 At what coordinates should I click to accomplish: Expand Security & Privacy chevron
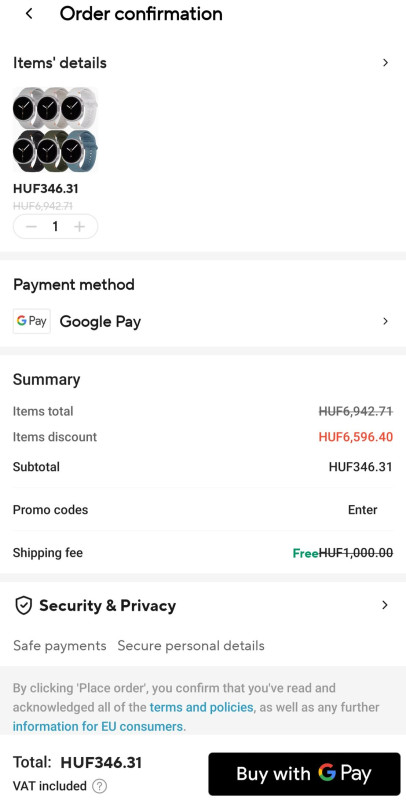385,606
